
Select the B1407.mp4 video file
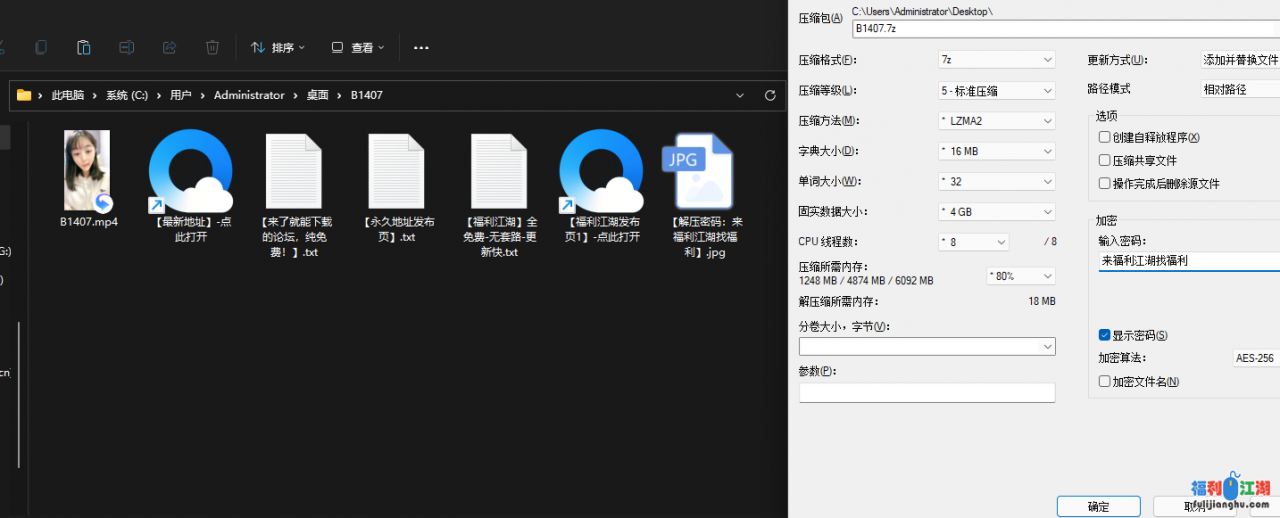point(87,171)
